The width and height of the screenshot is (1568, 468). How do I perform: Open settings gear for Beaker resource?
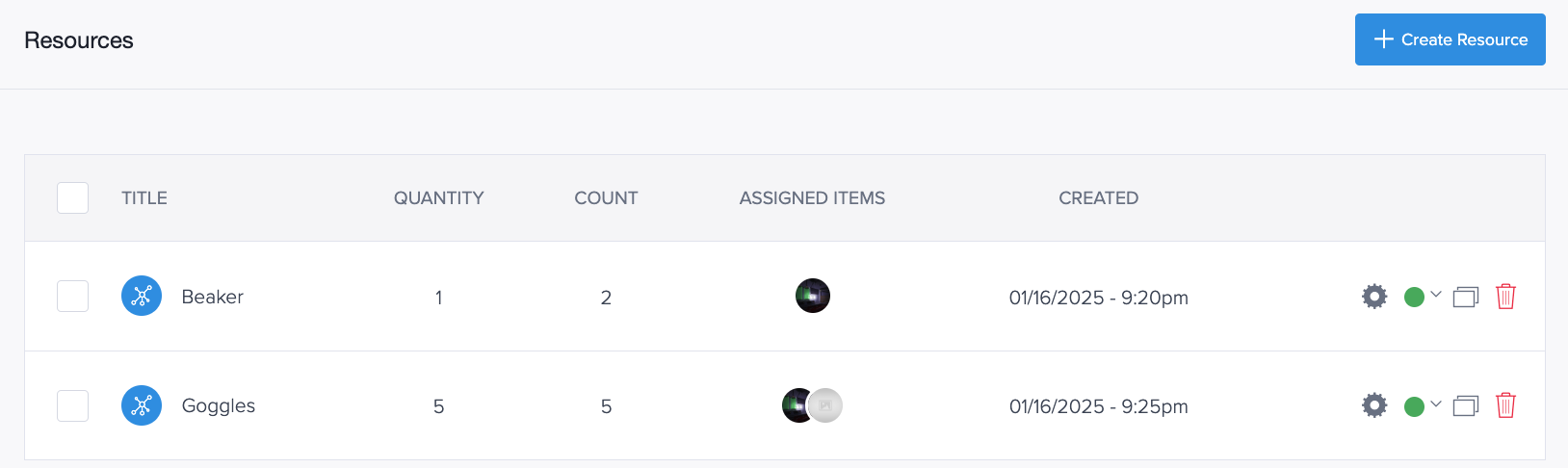click(1374, 297)
